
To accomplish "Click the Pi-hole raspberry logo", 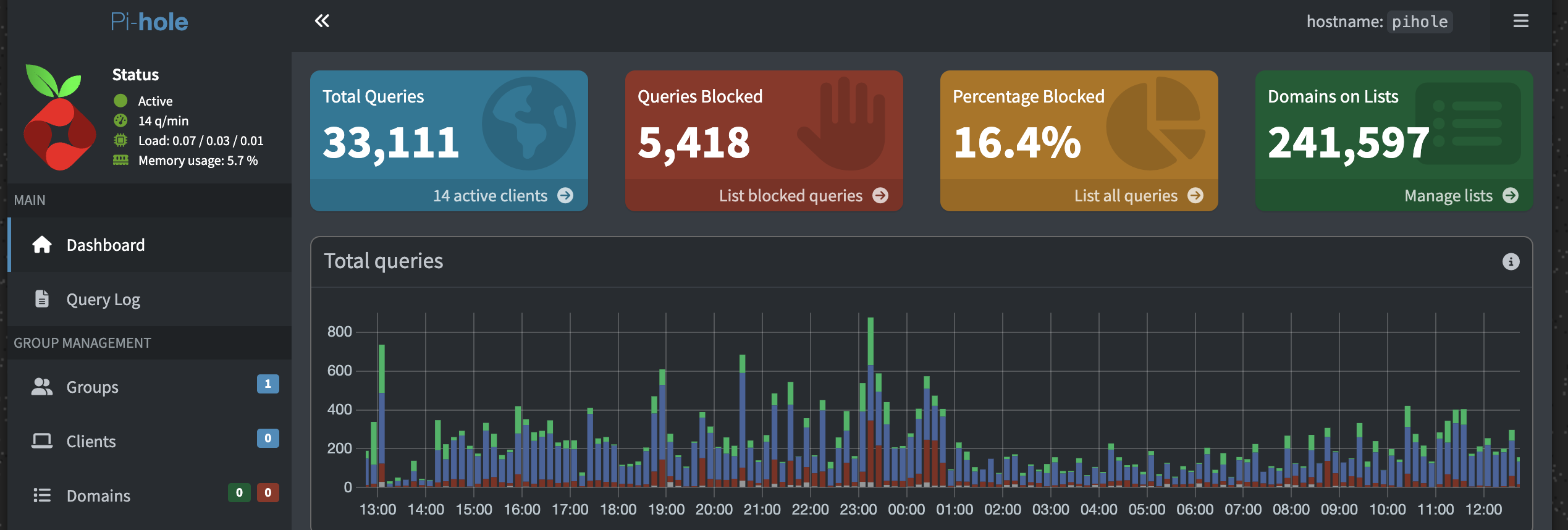I will (x=59, y=117).
